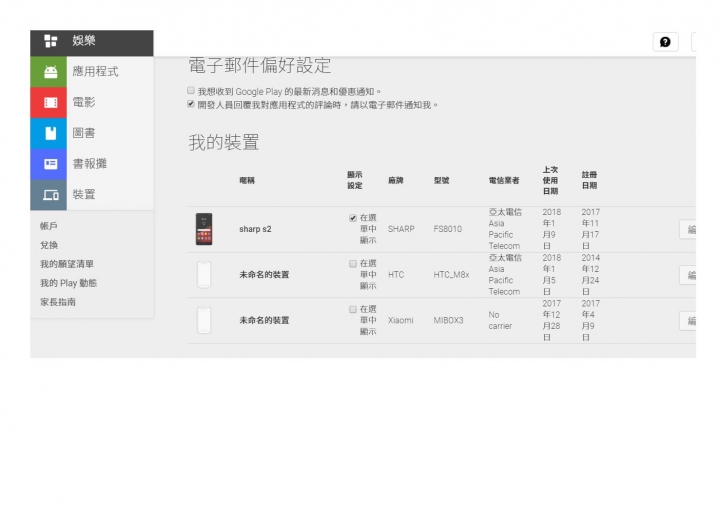Click edit button for sharp s2 row
The height and width of the screenshot is (509, 720).
click(x=687, y=229)
